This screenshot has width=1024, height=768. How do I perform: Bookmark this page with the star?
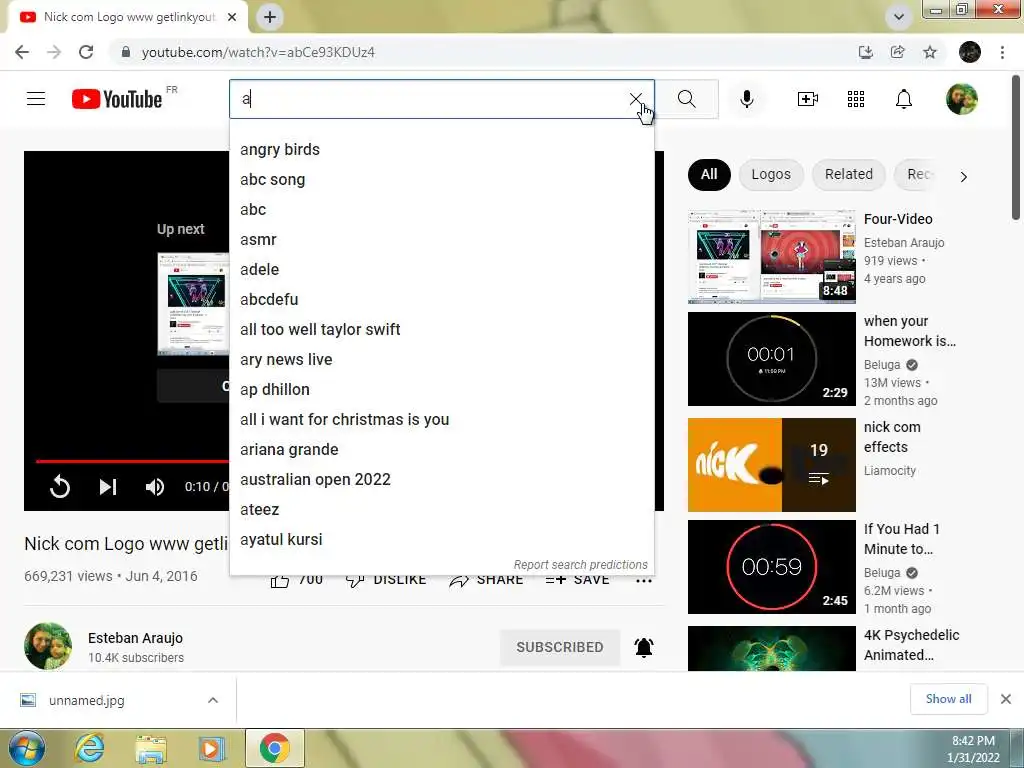[x=930, y=52]
